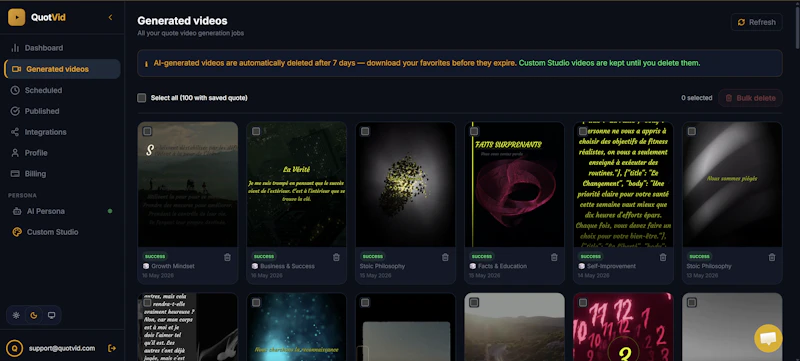The image size is (800, 361).
Task: Select checkbox on 13 May Stoic Philosophy video
Action: point(691,132)
